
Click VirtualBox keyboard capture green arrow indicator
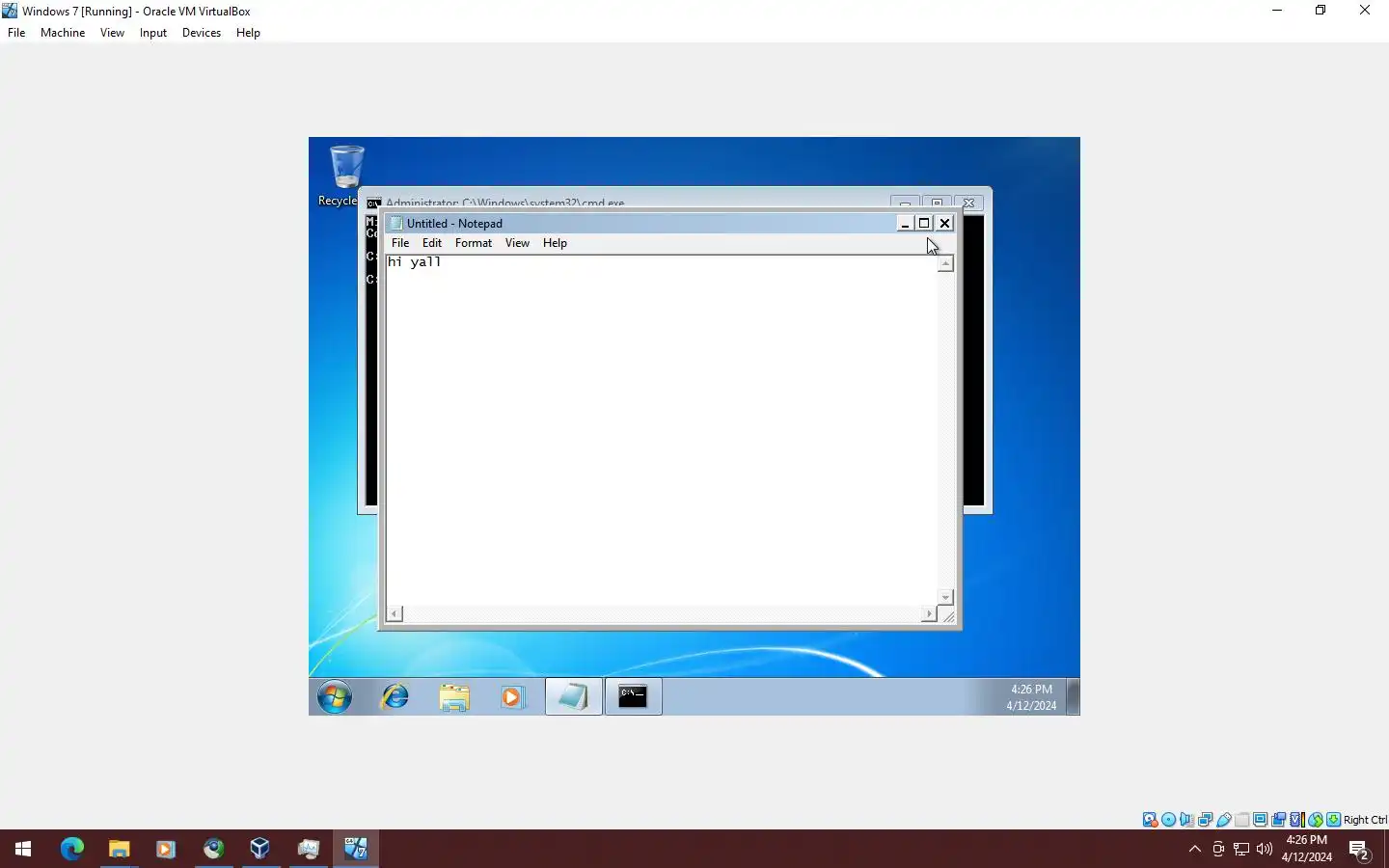coord(1334,820)
